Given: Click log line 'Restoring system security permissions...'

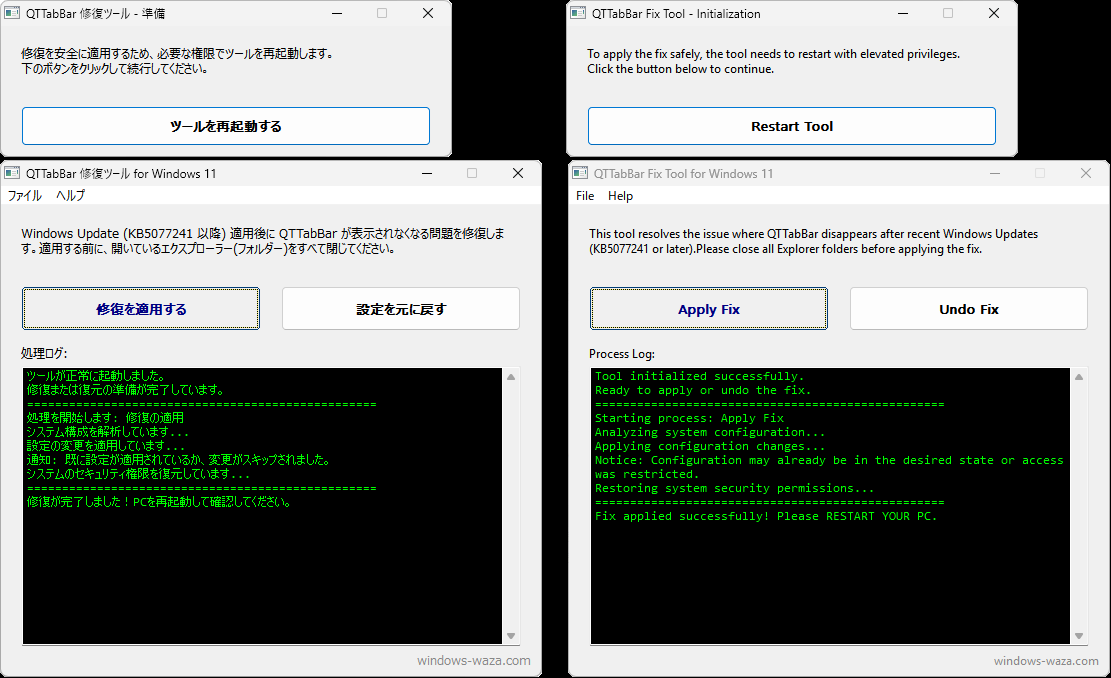Looking at the screenshot, I should pos(735,488).
